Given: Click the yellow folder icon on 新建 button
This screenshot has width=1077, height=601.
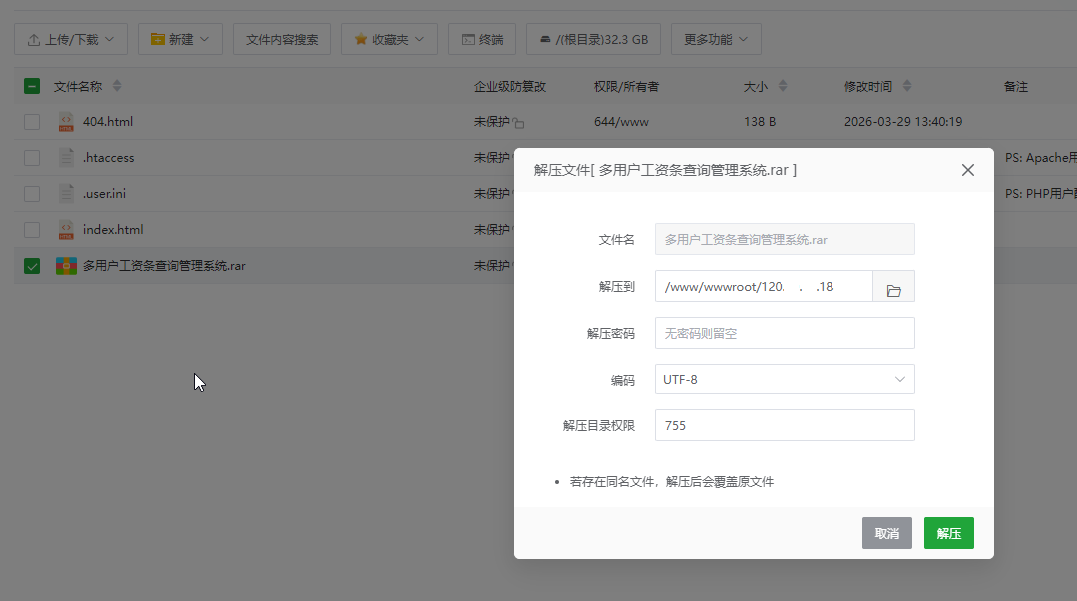Looking at the screenshot, I should (x=159, y=38).
